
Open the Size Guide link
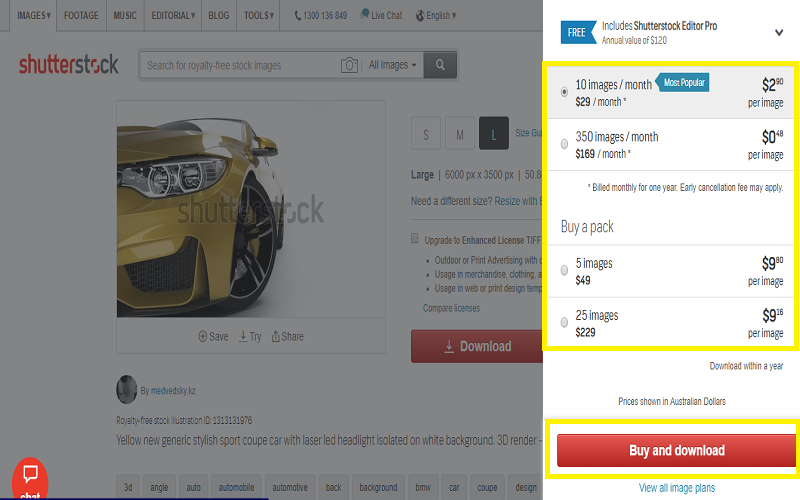(529, 133)
